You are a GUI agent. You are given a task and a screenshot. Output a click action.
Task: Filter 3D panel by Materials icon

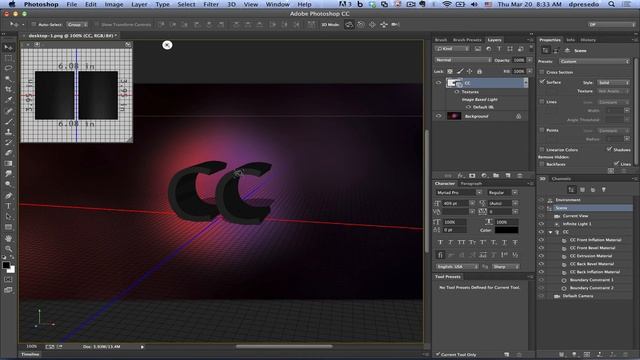(x=593, y=190)
